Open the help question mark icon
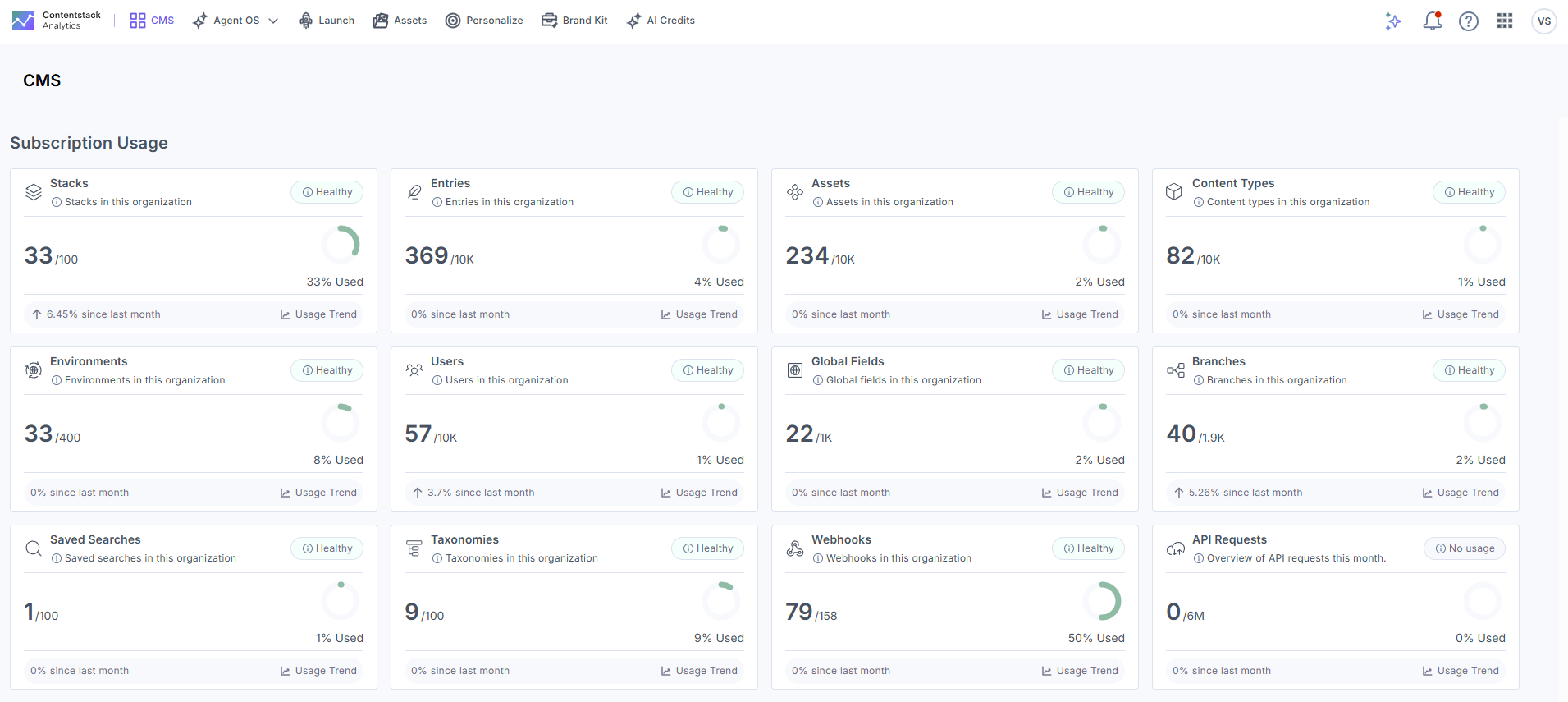The width and height of the screenshot is (1568, 702). click(x=1469, y=21)
